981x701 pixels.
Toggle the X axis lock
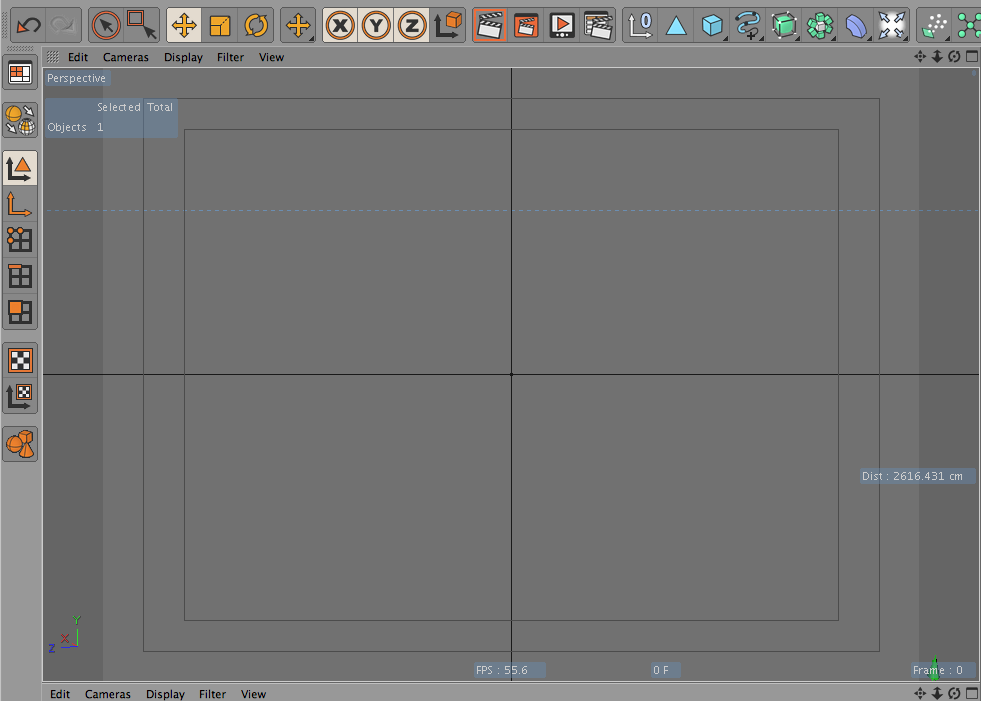[340, 25]
